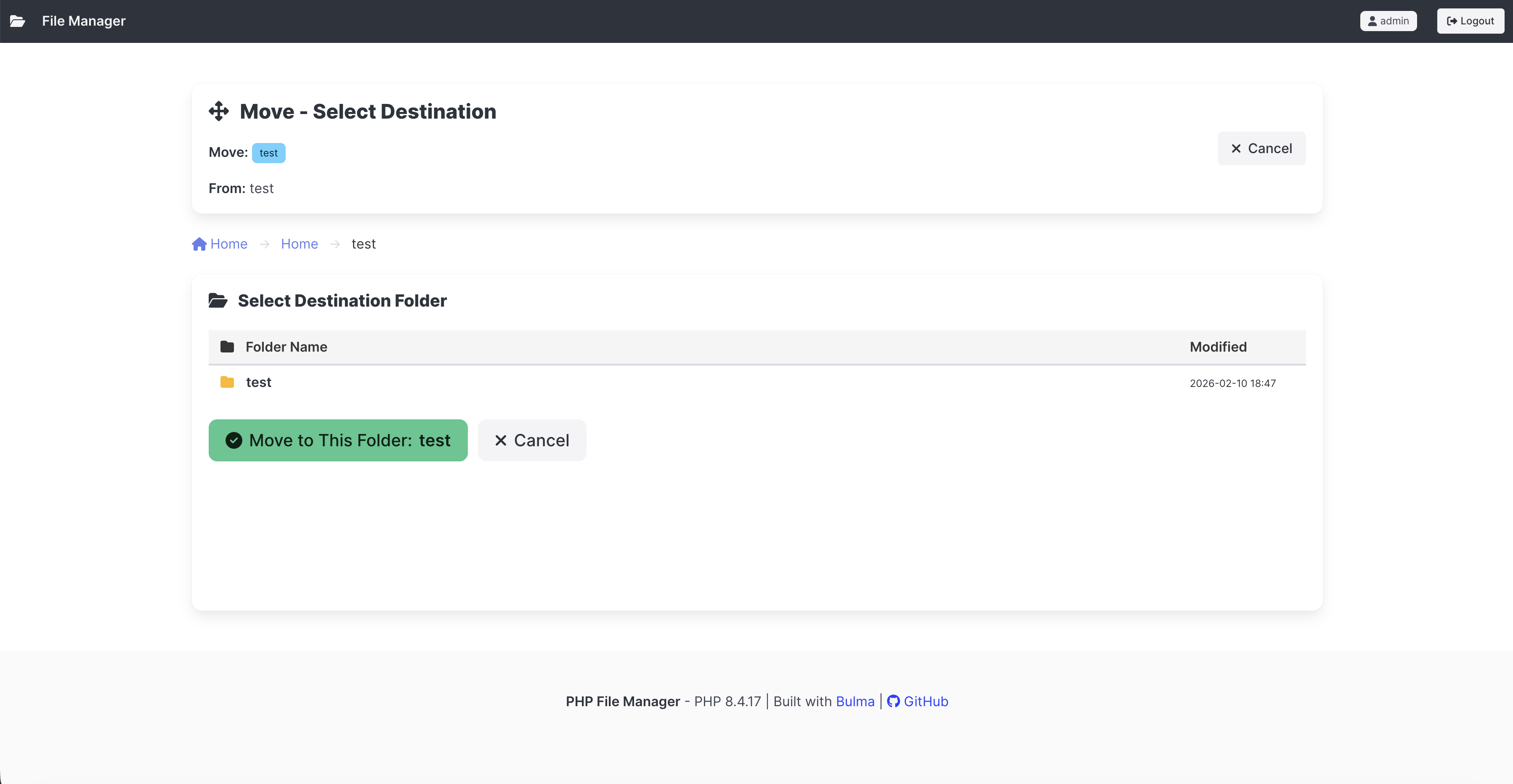Click the folder icon in table header
1513x784 pixels.
(x=227, y=347)
